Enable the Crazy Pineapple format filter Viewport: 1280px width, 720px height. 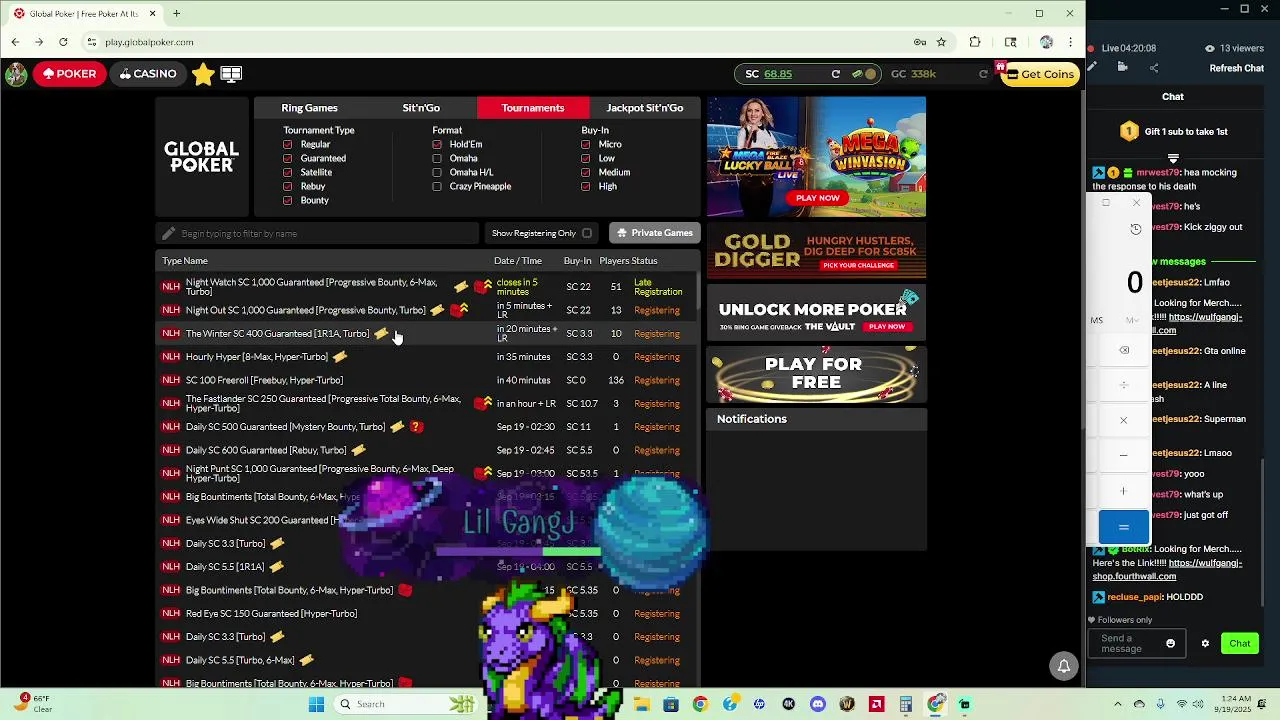pos(437,186)
